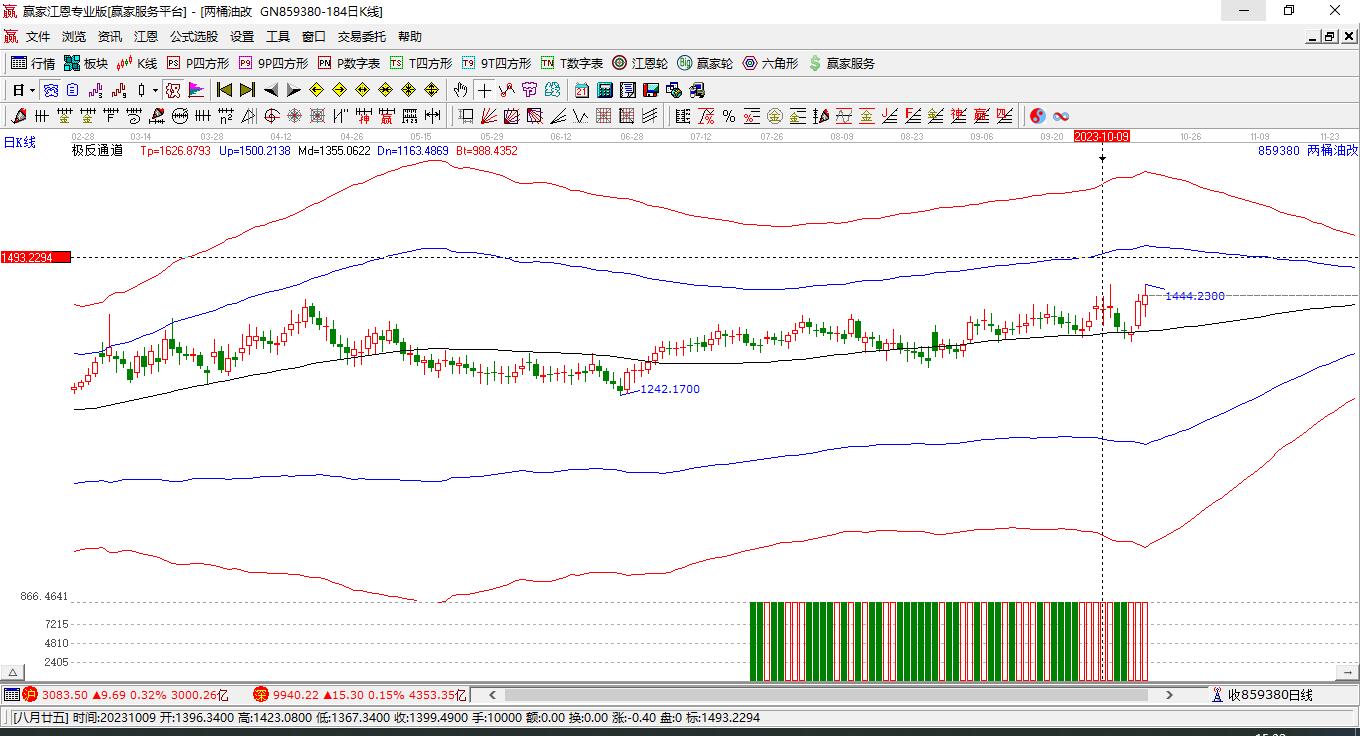The height and width of the screenshot is (736, 1360).
Task: Click the red spiral target icon
Action: coord(271,116)
